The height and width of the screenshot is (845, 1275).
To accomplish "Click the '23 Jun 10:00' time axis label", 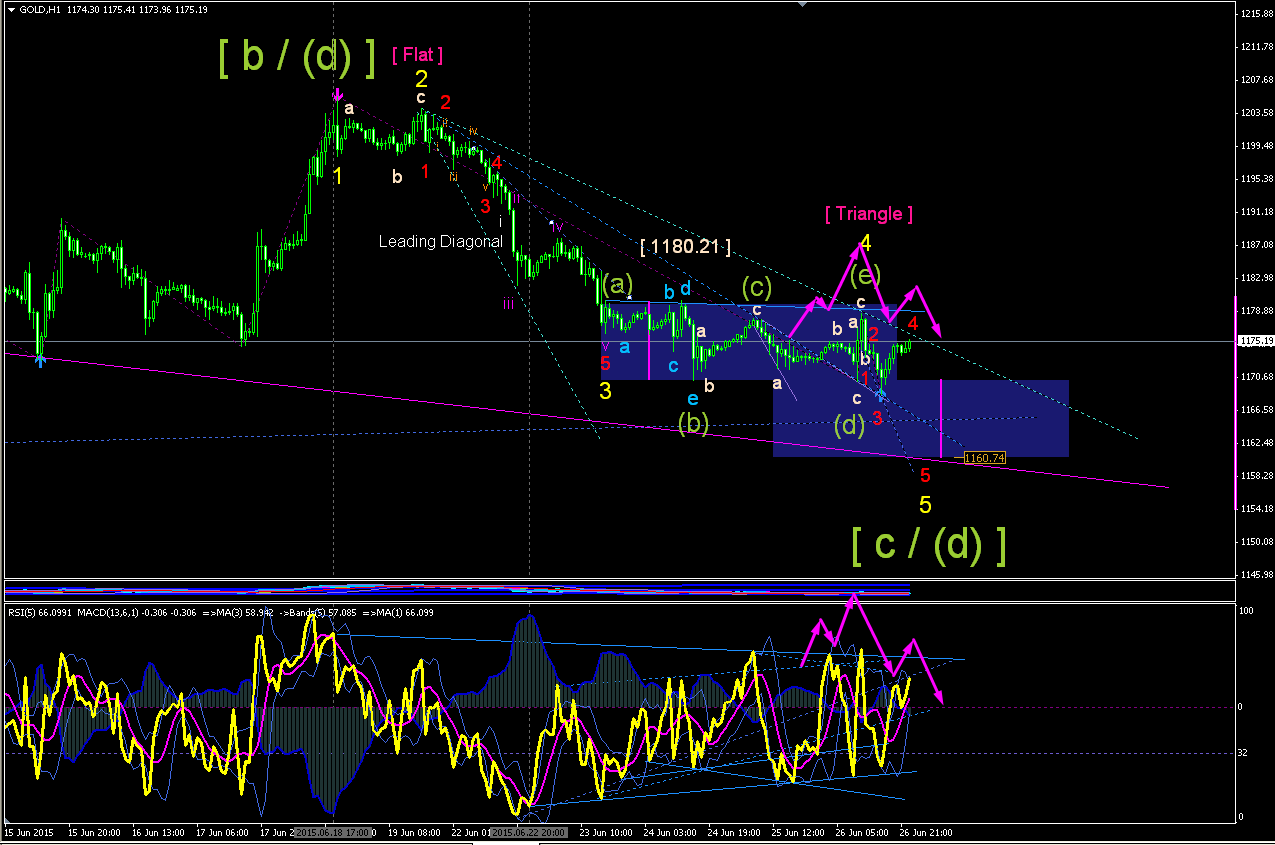I will click(x=604, y=832).
